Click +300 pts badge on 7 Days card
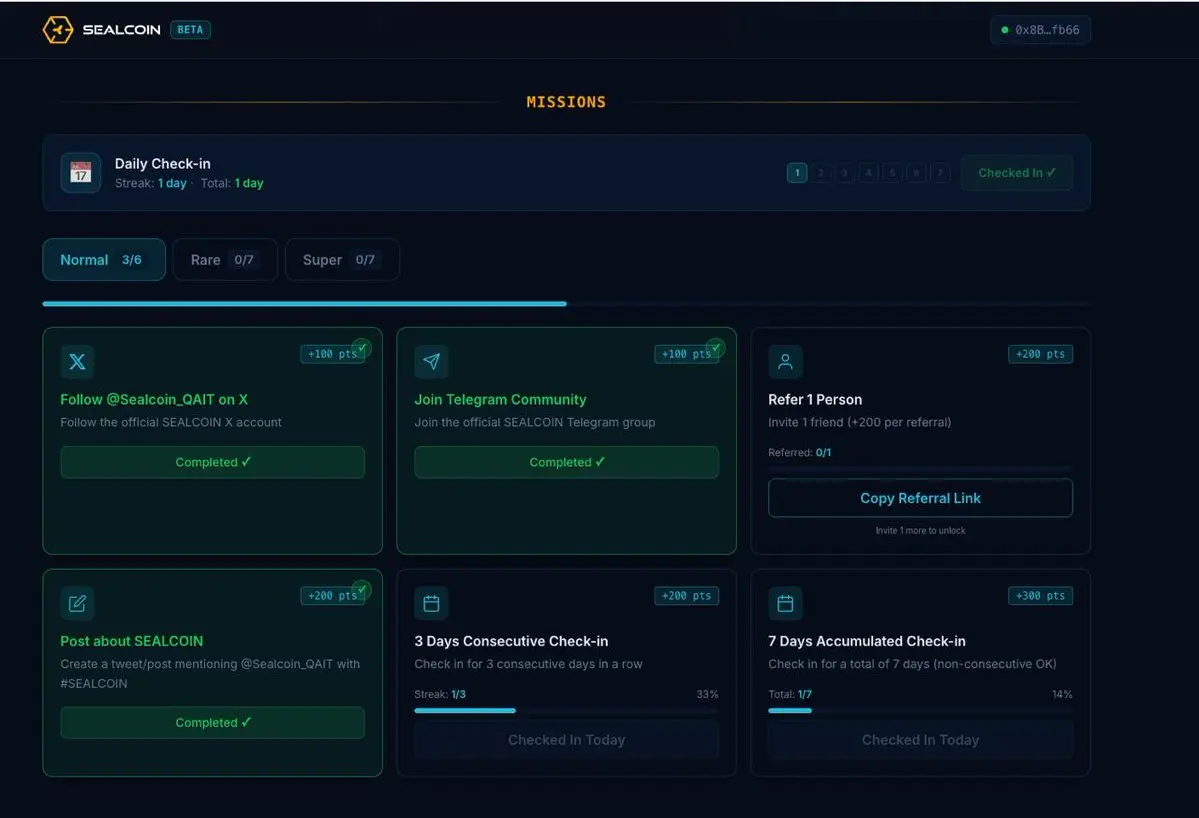1199x818 pixels. [x=1041, y=596]
